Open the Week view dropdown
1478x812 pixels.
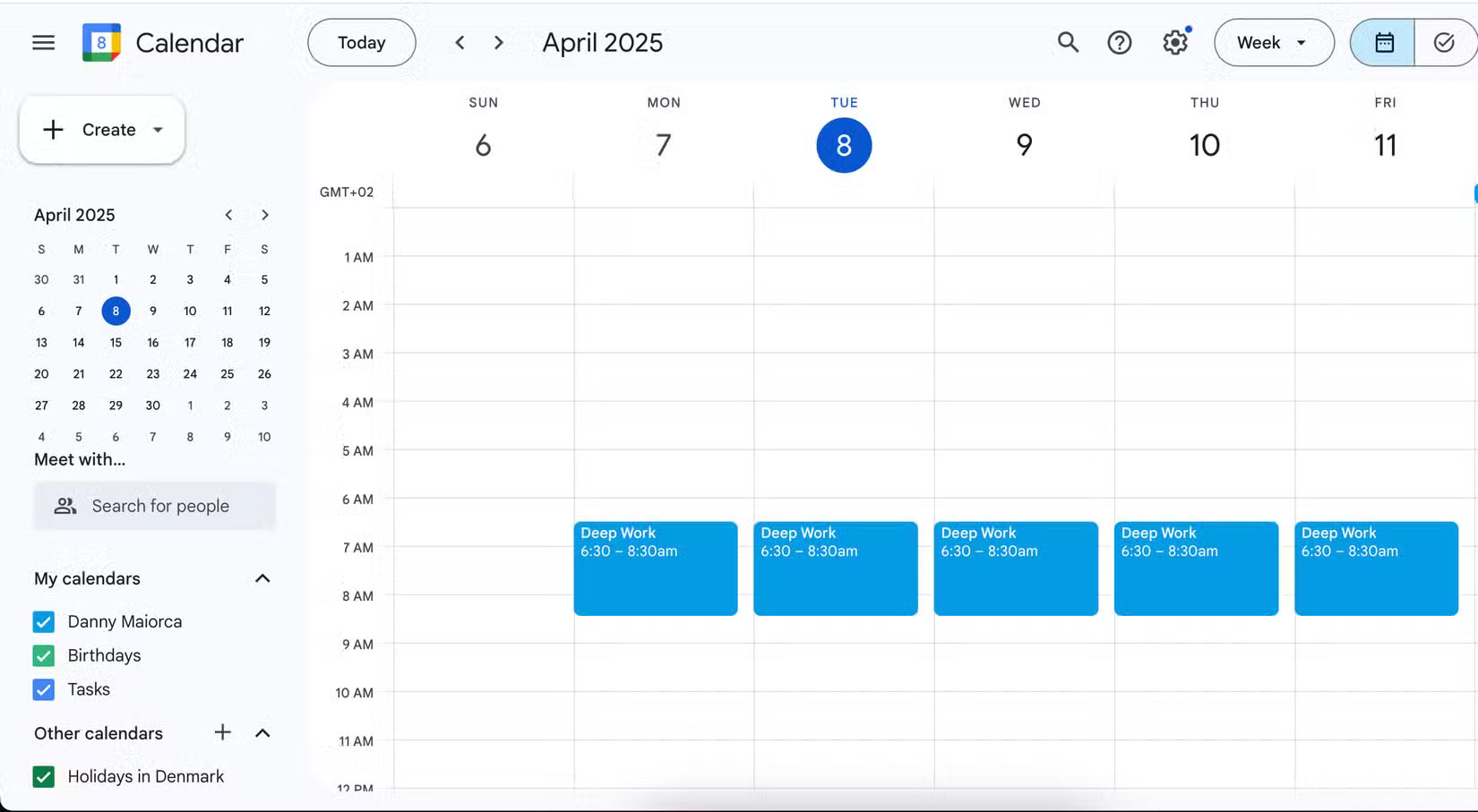[x=1274, y=42]
